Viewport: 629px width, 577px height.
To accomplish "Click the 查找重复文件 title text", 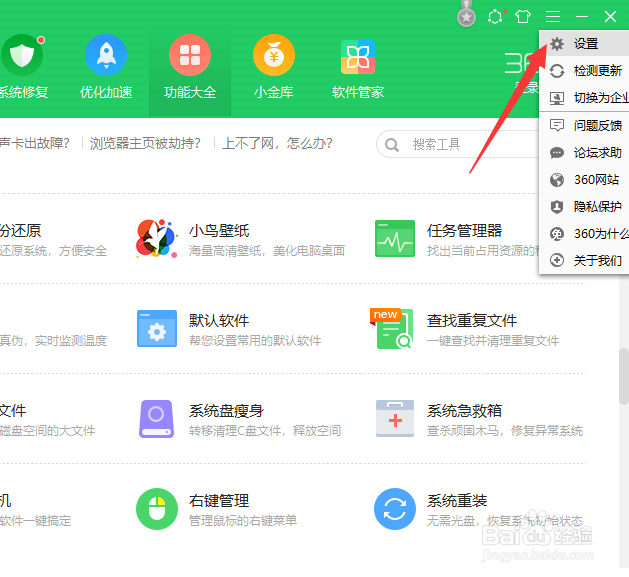I will point(472,321).
